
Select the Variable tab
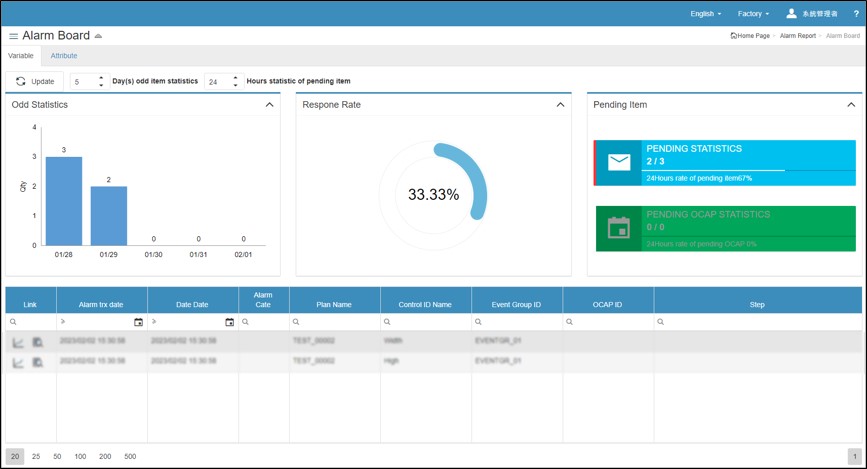click(21, 56)
